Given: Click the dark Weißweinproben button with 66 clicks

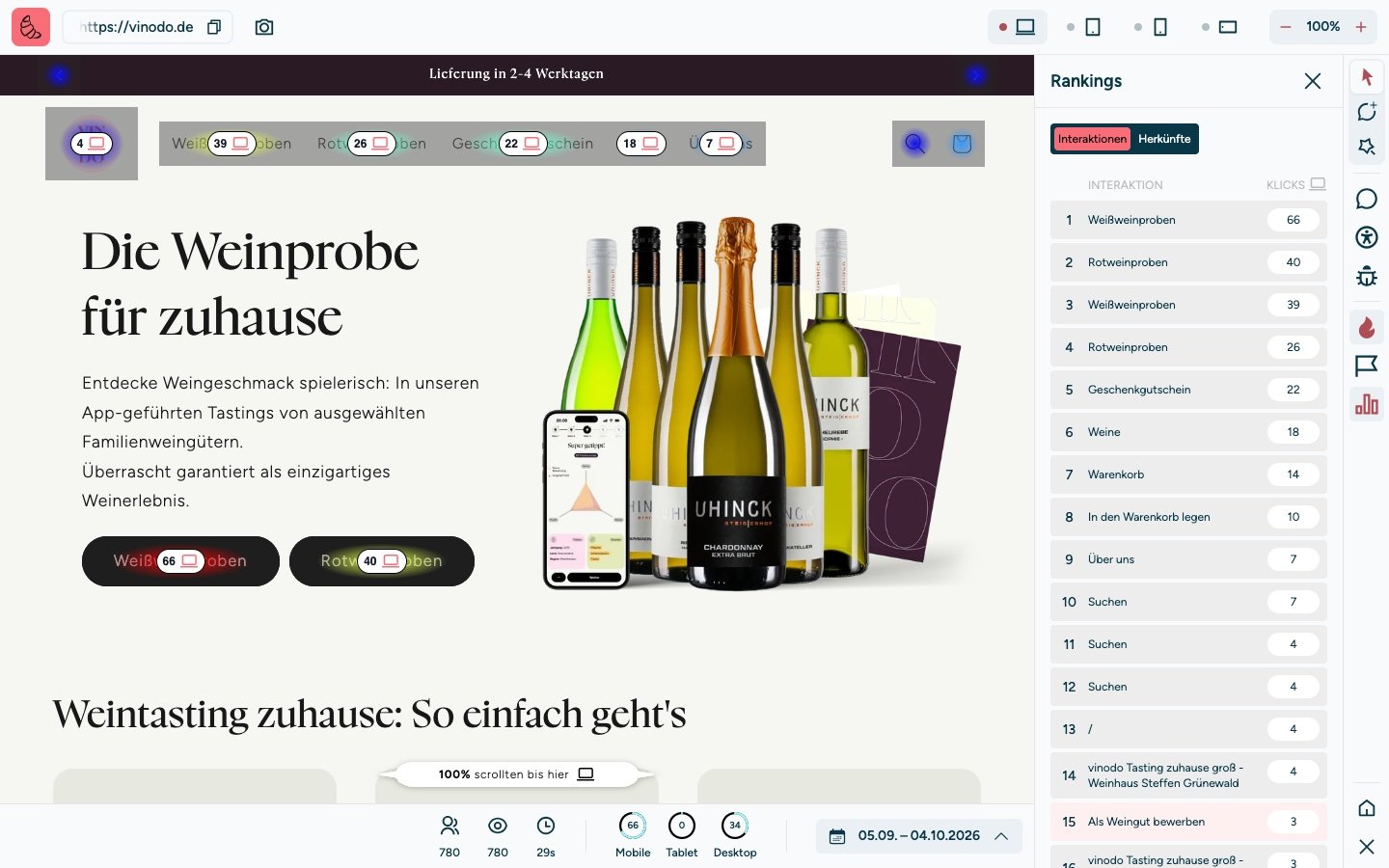Looking at the screenshot, I should (x=180, y=561).
